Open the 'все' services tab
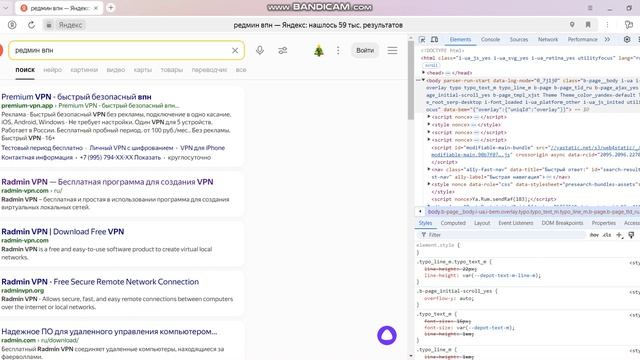The height and width of the screenshot is (360, 640). coord(241,70)
